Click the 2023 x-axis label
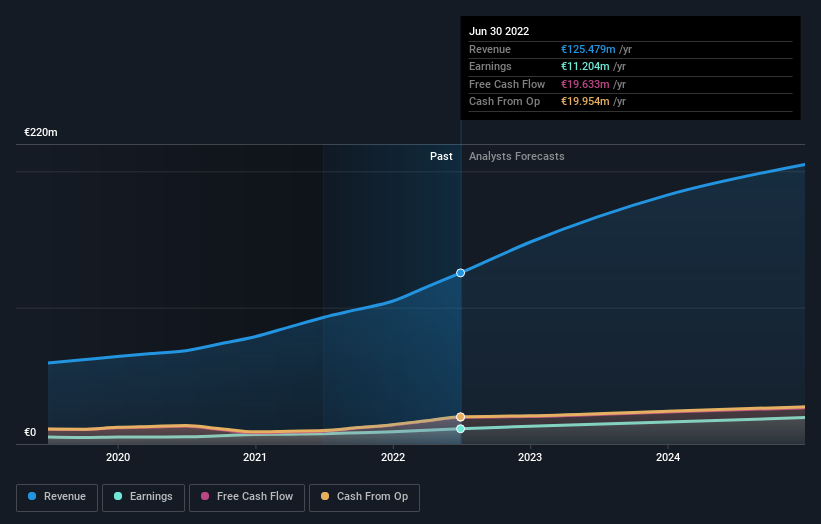 pos(530,457)
